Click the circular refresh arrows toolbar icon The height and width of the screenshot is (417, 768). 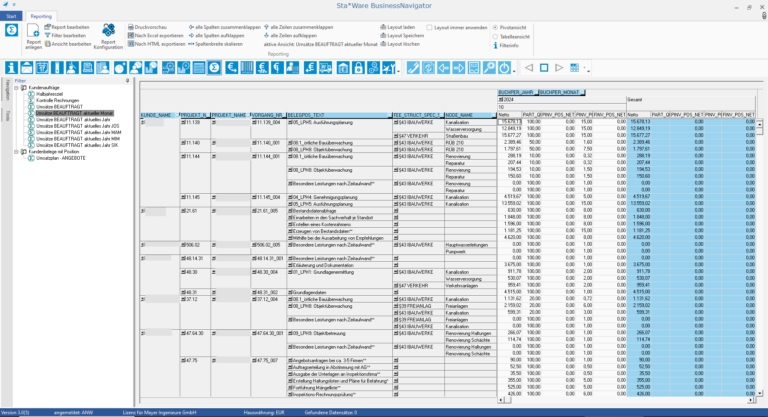pos(428,68)
